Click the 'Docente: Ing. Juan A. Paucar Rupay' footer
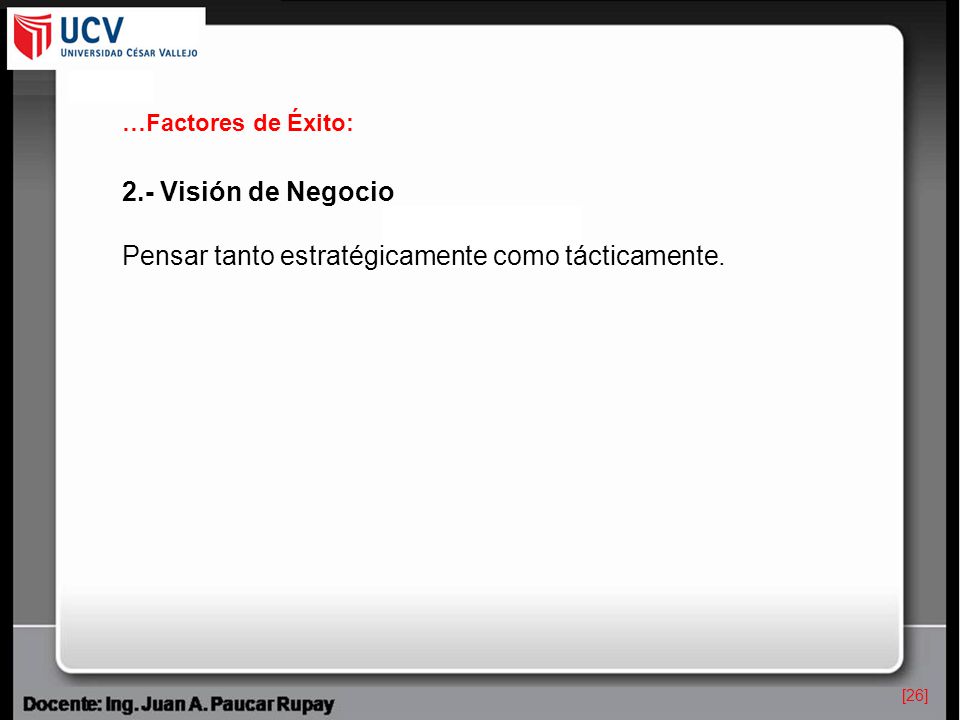Screen dimensions: 960x720 (179, 704)
